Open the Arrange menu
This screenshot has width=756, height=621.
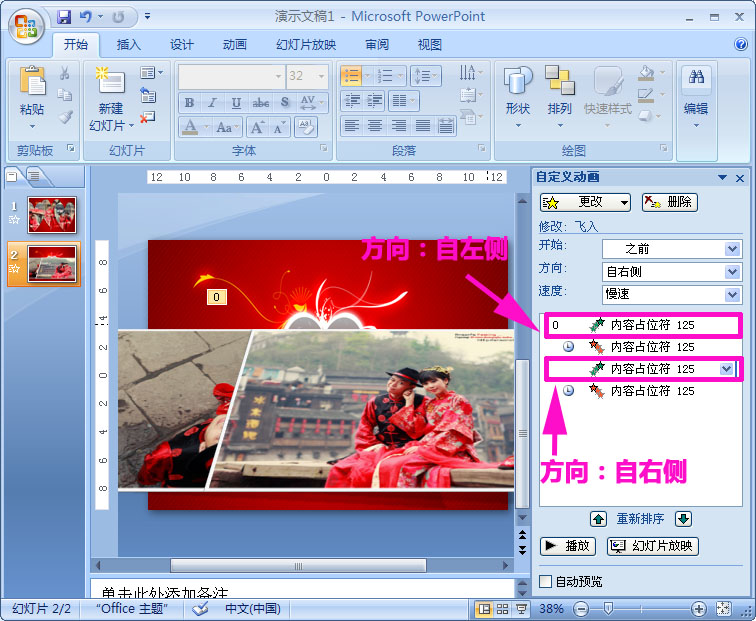pos(559,96)
